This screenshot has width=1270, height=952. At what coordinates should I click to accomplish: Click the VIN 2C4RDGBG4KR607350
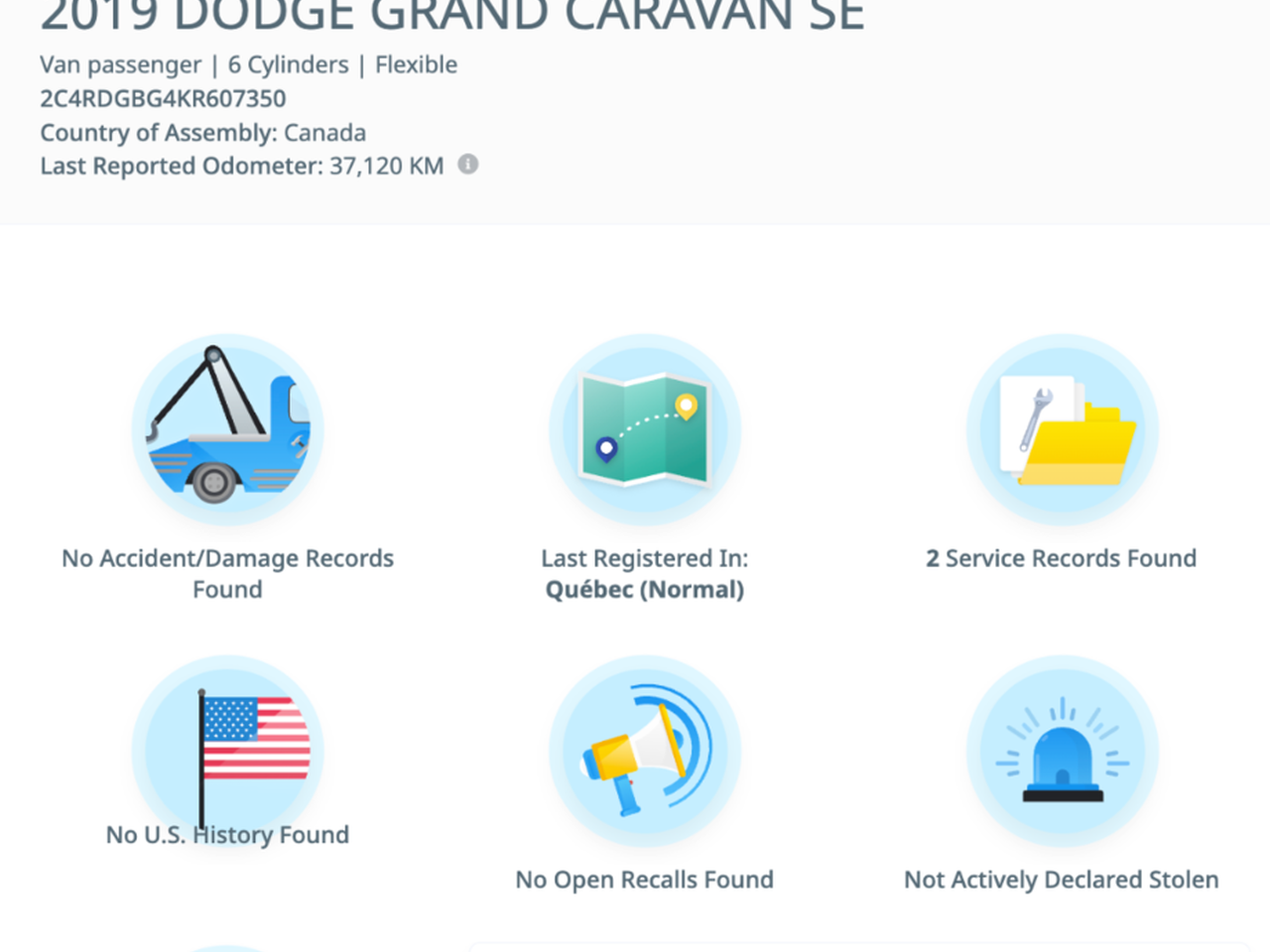[163, 99]
